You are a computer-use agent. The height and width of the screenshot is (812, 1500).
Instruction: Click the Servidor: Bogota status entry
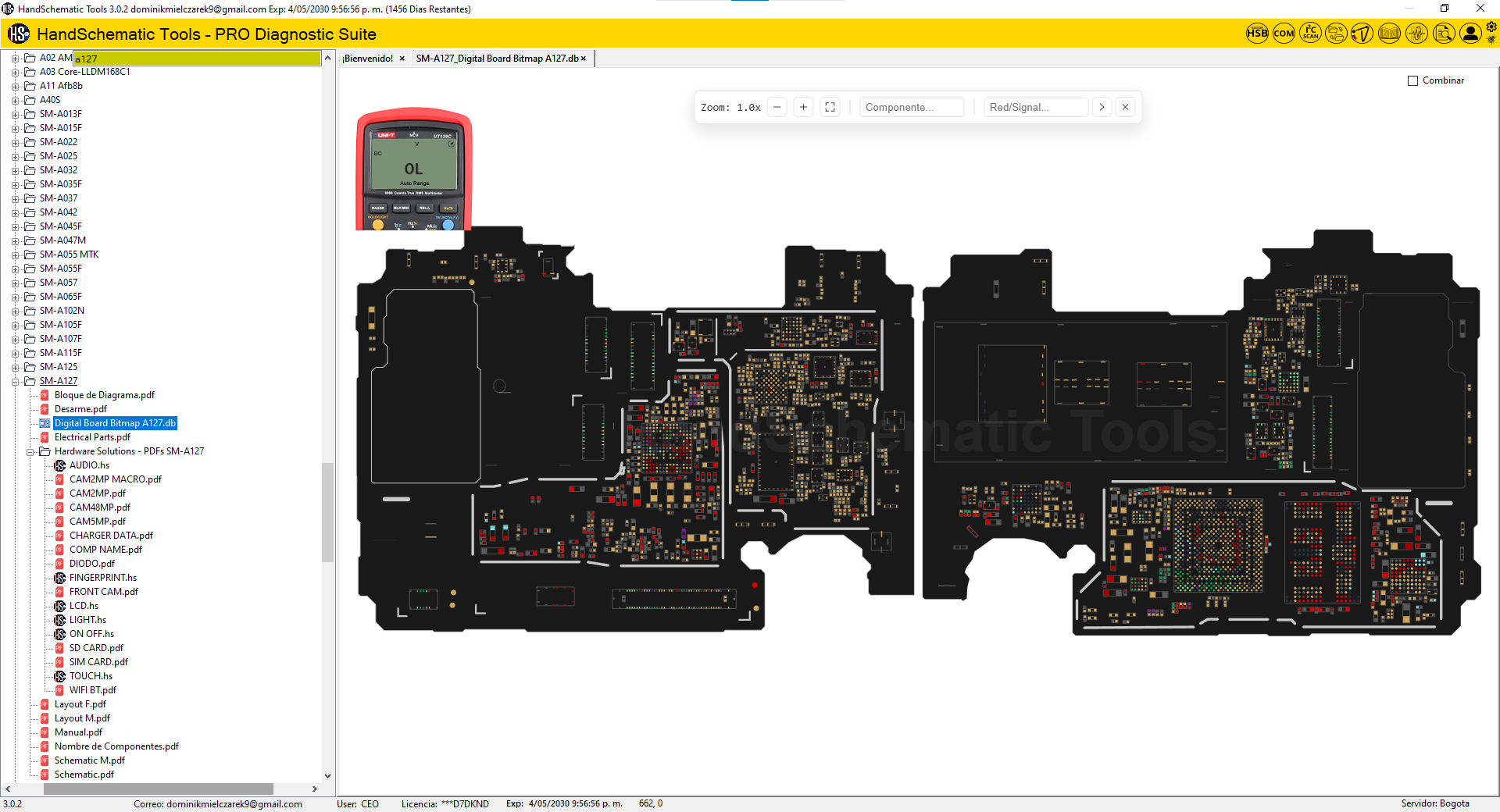pos(1435,803)
